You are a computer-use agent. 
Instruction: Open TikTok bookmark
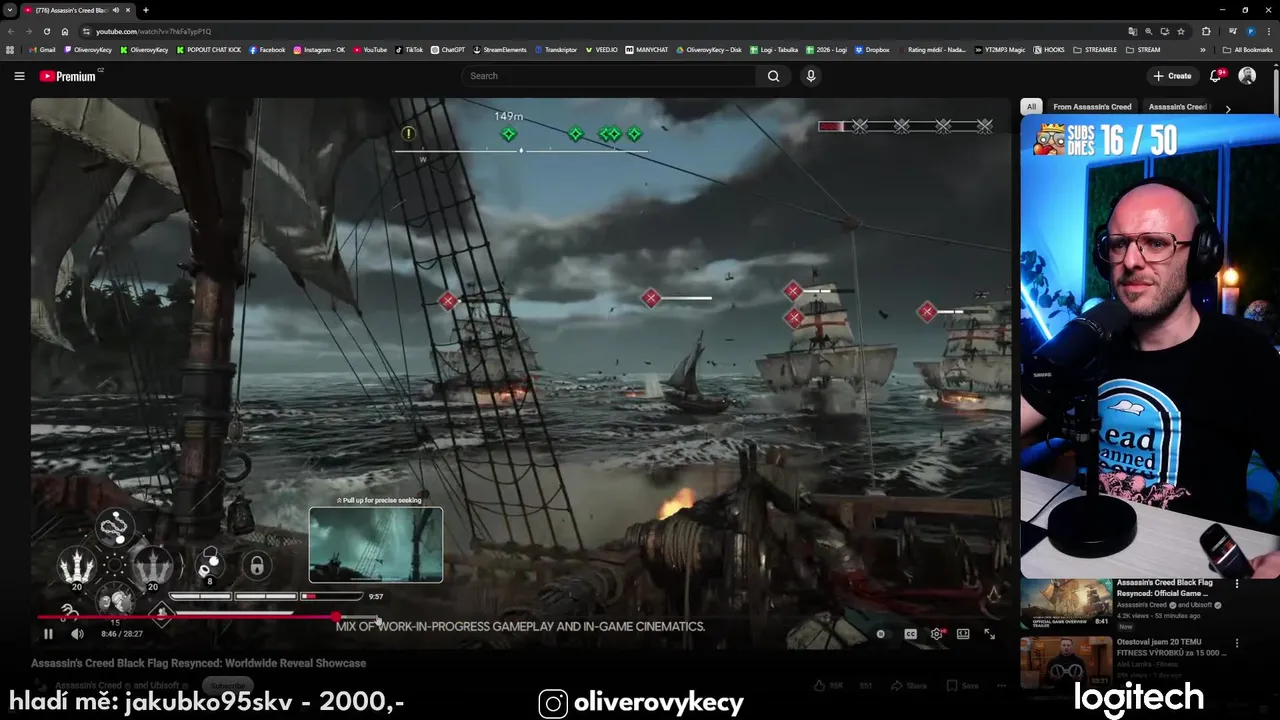point(409,49)
